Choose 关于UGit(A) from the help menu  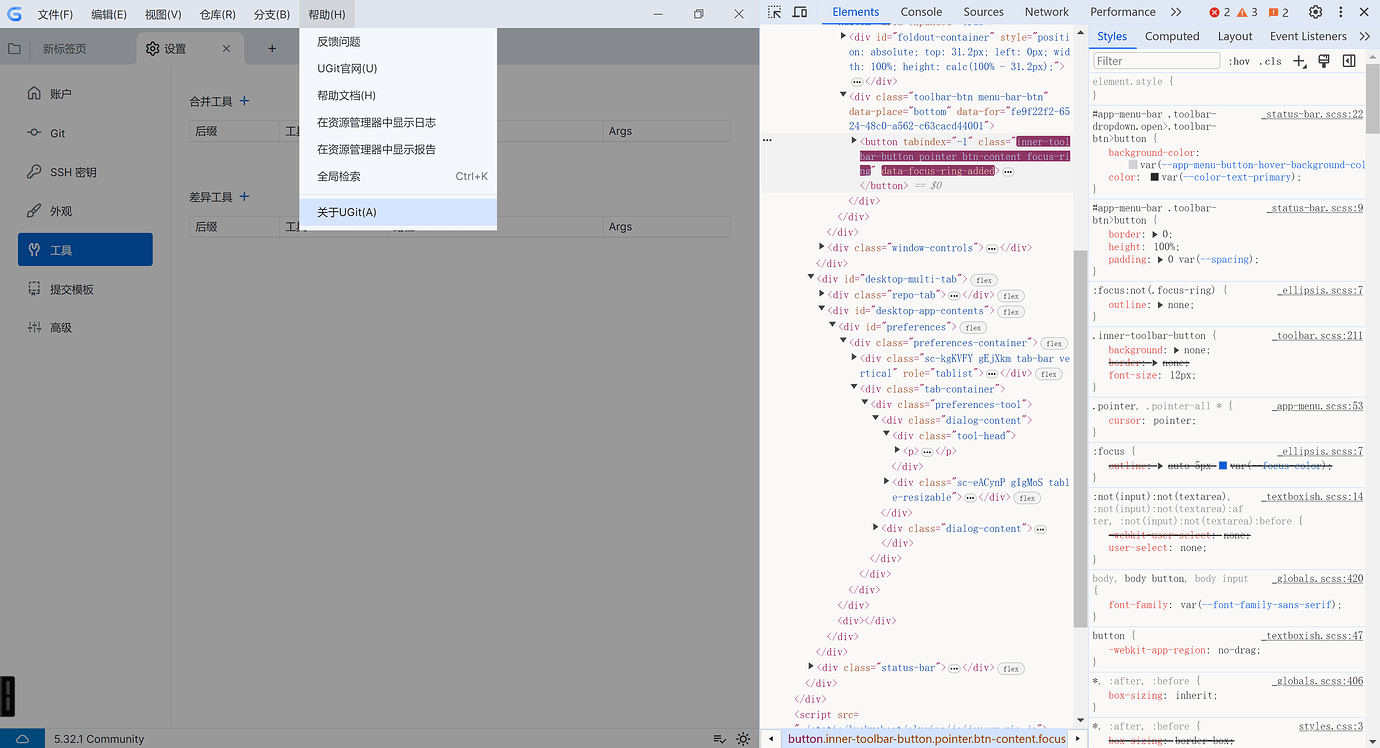point(398,212)
